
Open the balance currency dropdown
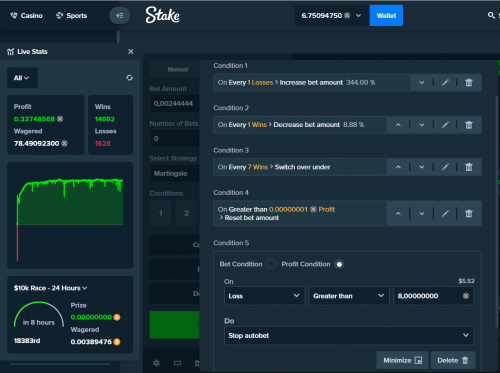pyautogui.click(x=358, y=15)
